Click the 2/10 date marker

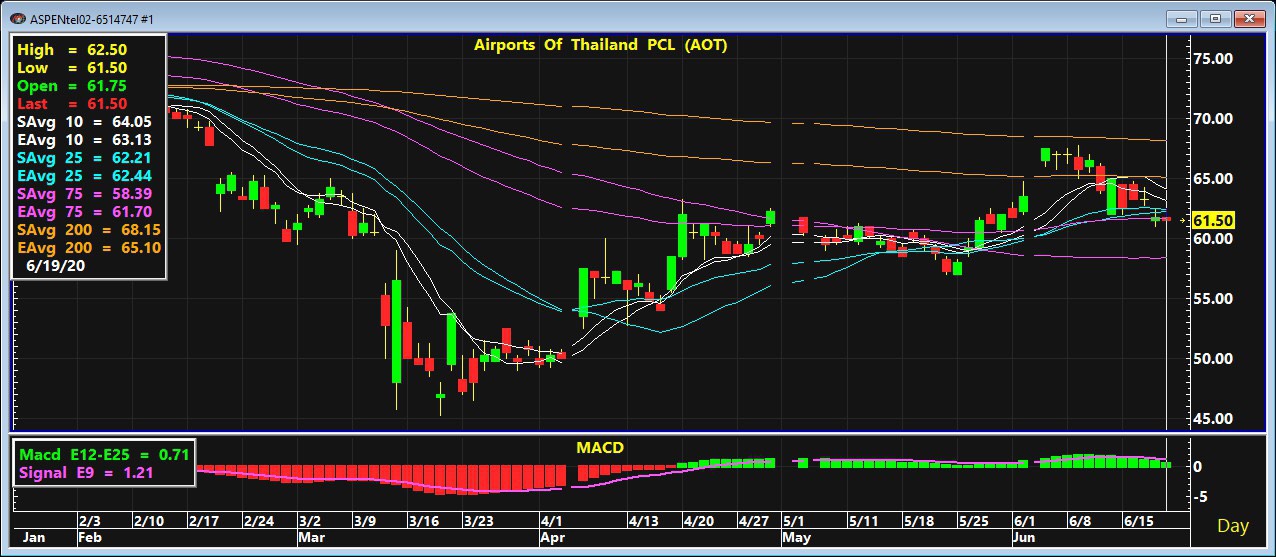[149, 522]
